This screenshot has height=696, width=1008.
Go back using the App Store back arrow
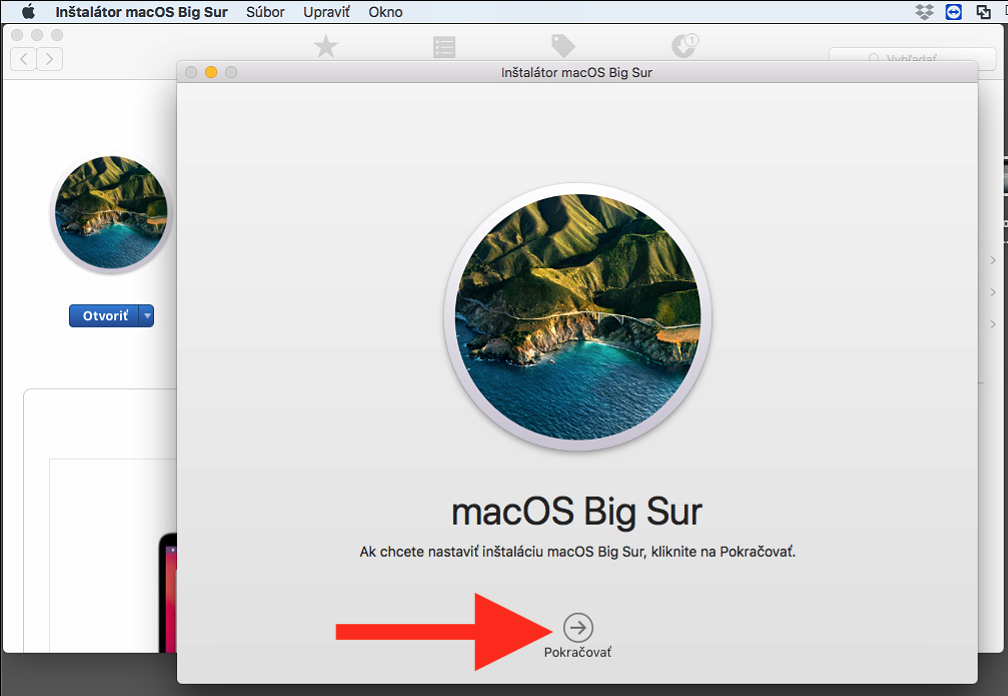[x=23, y=59]
